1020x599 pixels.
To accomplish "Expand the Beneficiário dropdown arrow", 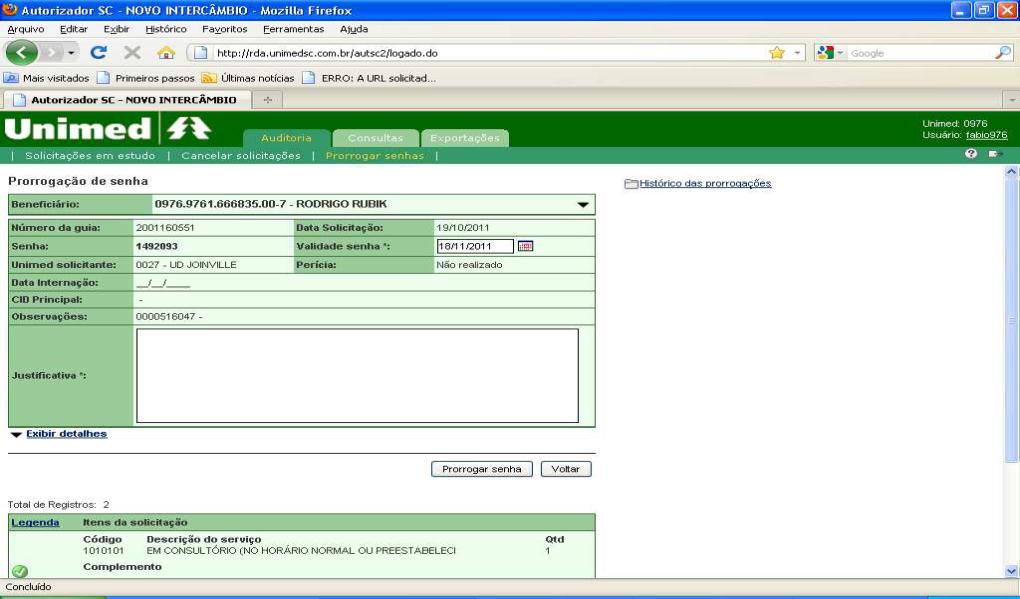I will (x=583, y=205).
